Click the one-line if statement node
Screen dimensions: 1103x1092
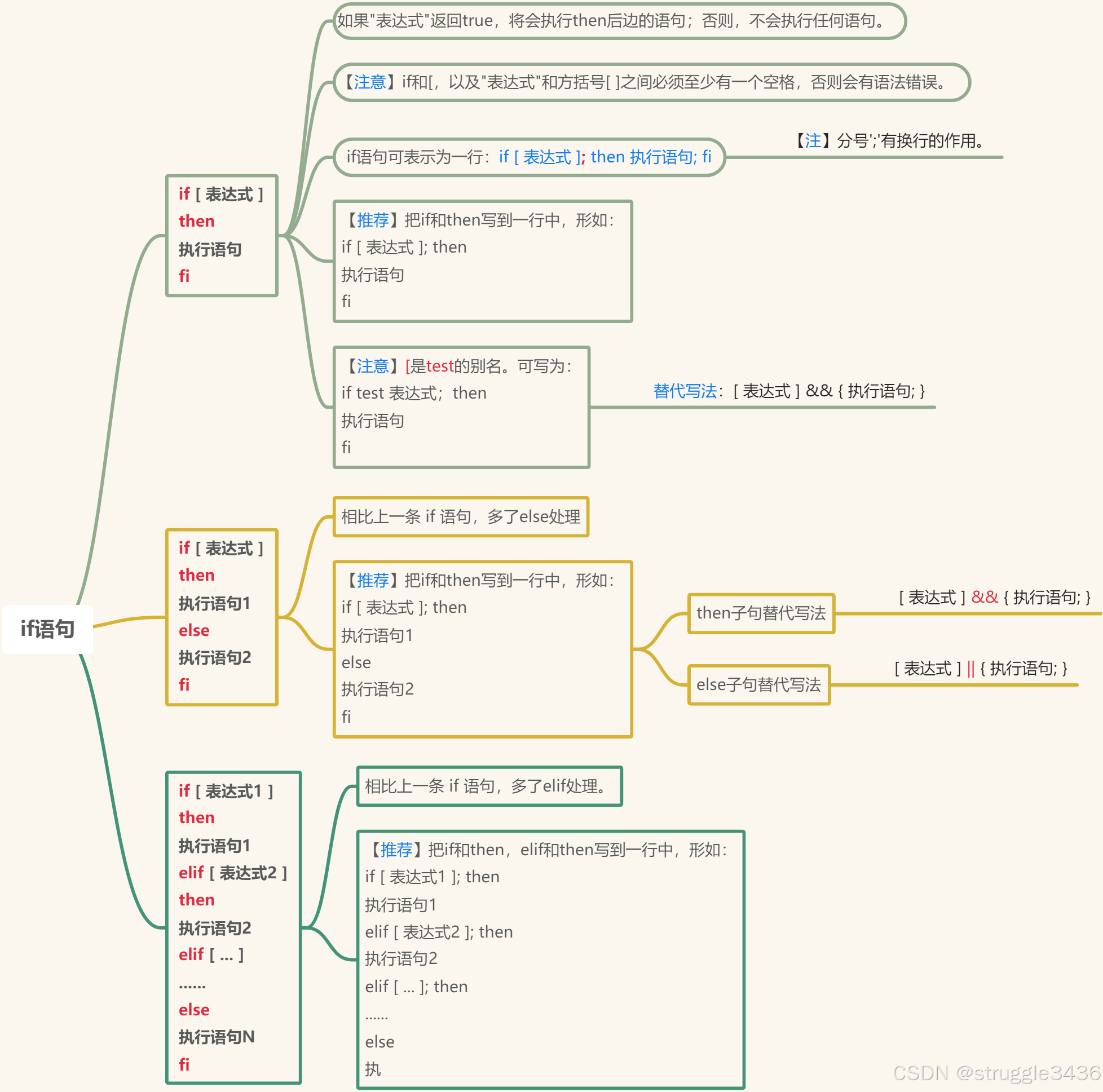(x=529, y=157)
